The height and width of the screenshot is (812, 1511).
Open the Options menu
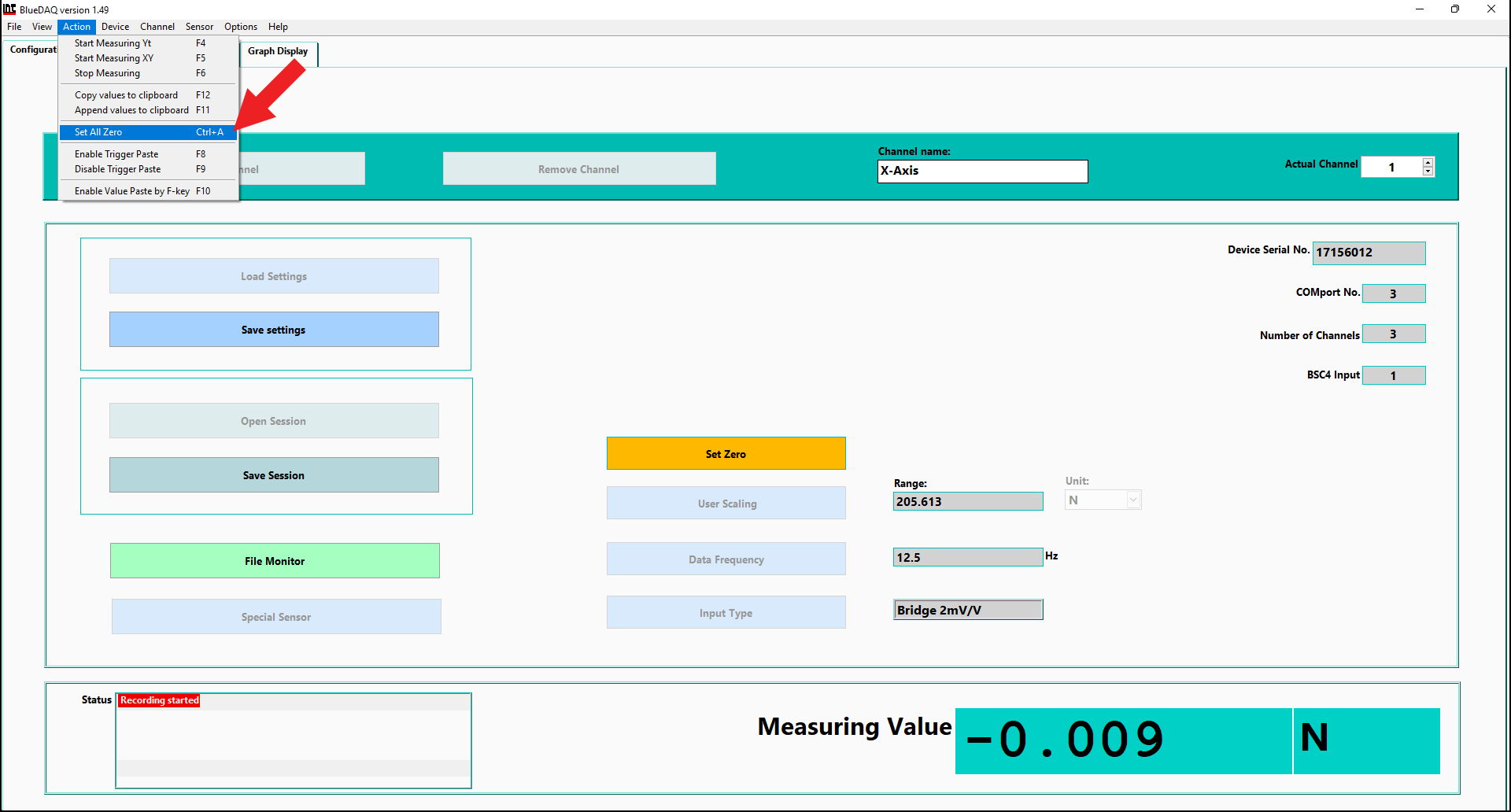[240, 27]
